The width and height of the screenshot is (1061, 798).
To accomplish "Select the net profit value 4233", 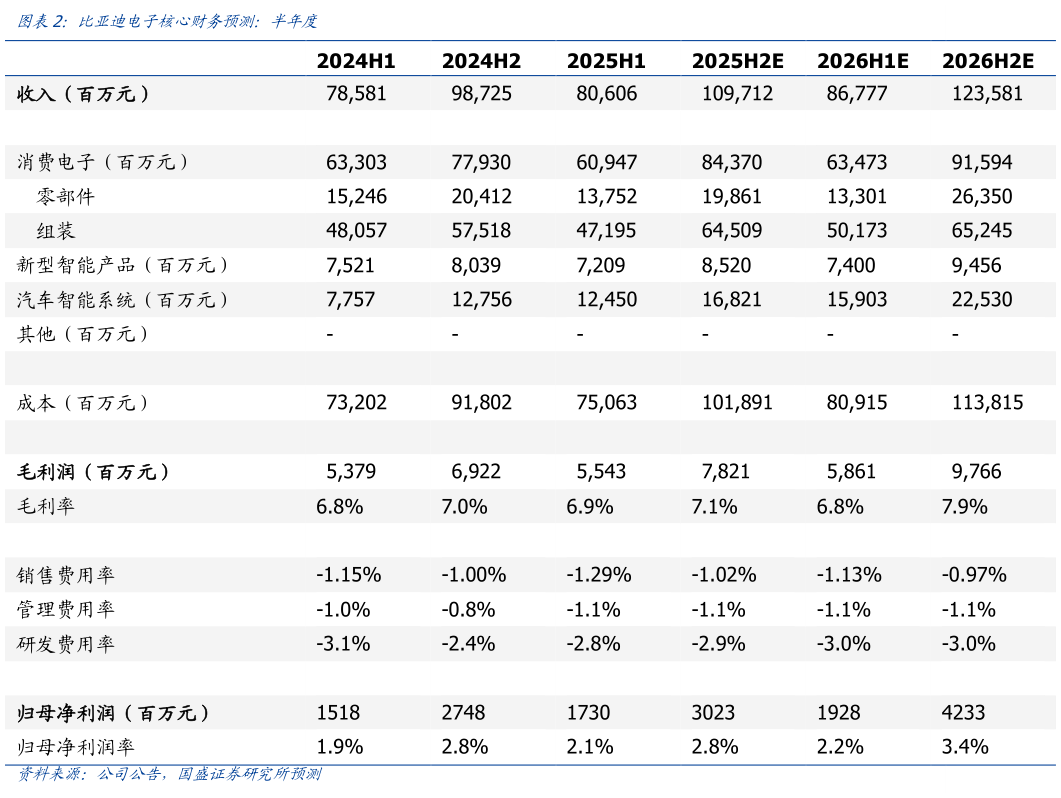I will [963, 713].
